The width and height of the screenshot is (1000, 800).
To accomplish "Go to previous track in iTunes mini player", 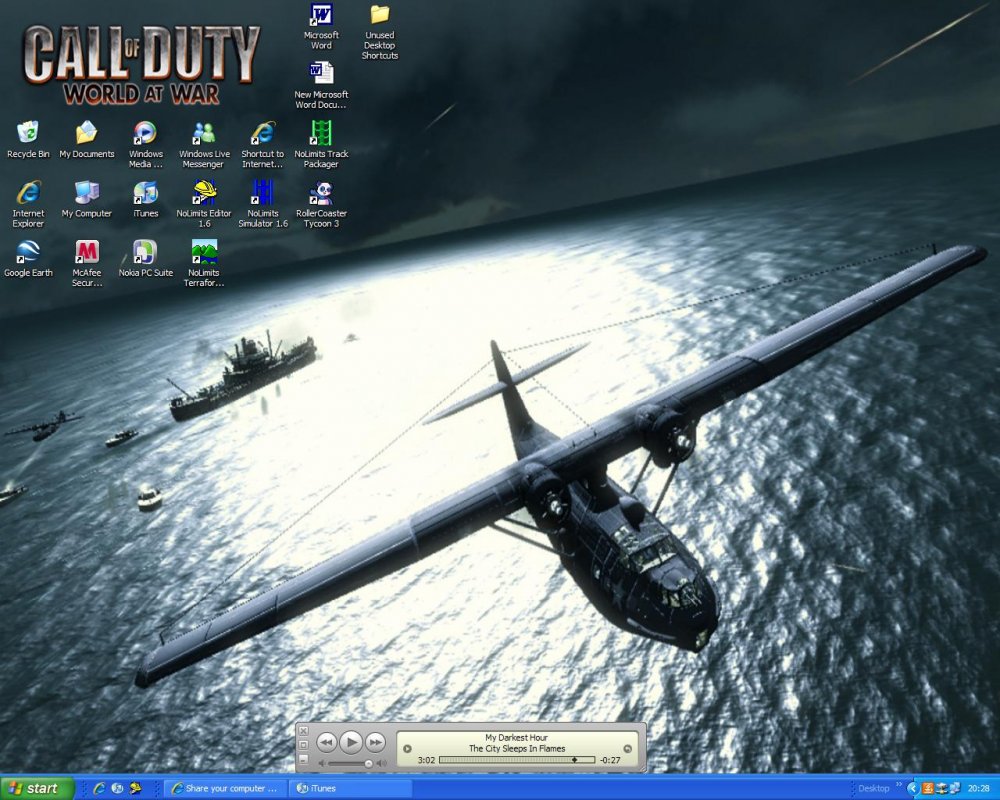I will click(326, 742).
